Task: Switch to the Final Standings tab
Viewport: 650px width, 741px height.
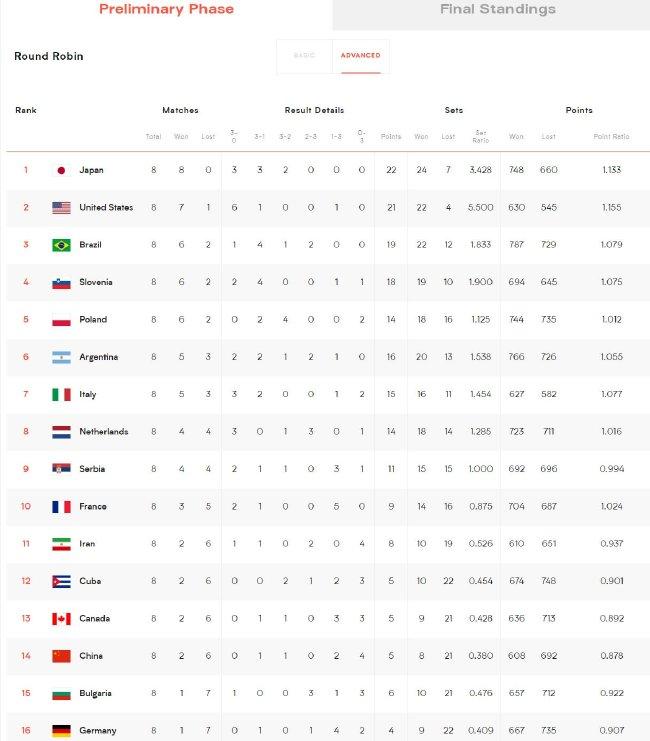Action: pos(498,9)
